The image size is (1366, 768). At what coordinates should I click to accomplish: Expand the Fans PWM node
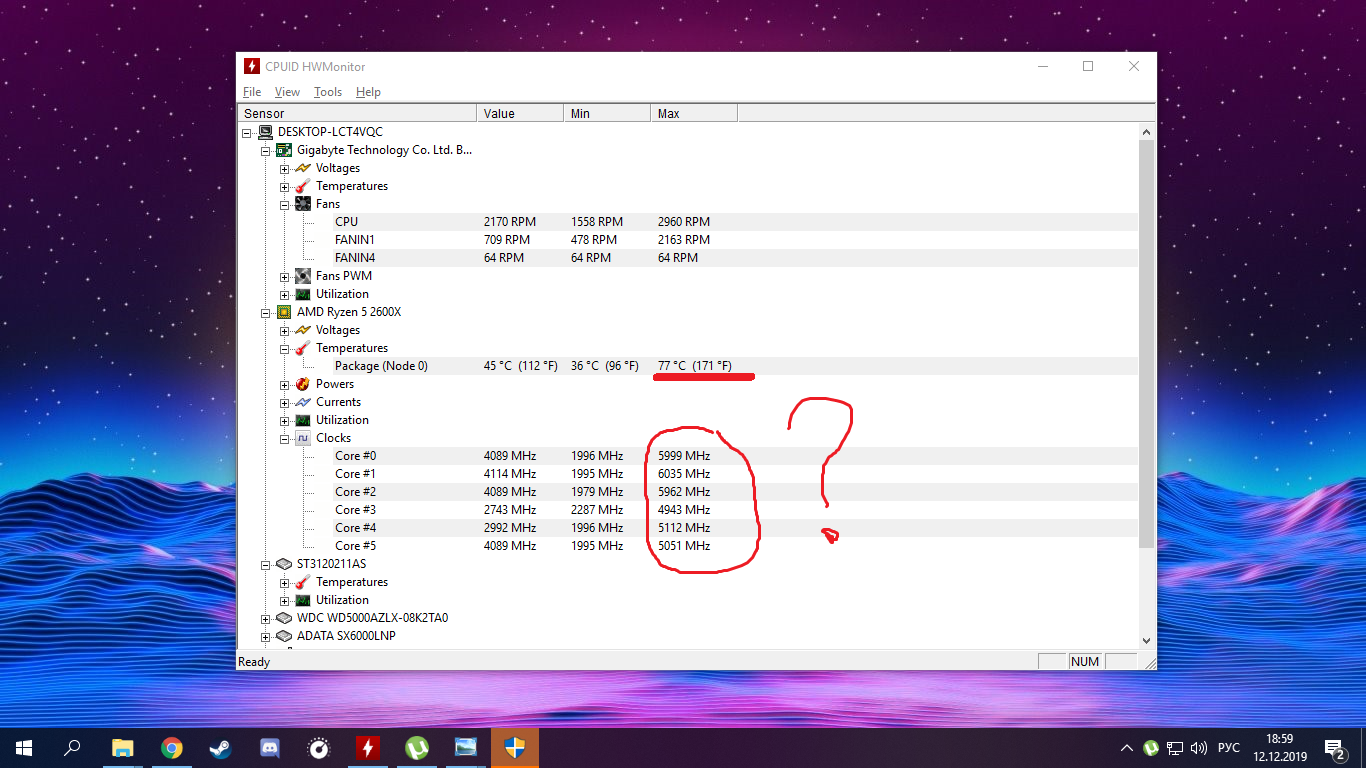click(x=285, y=276)
